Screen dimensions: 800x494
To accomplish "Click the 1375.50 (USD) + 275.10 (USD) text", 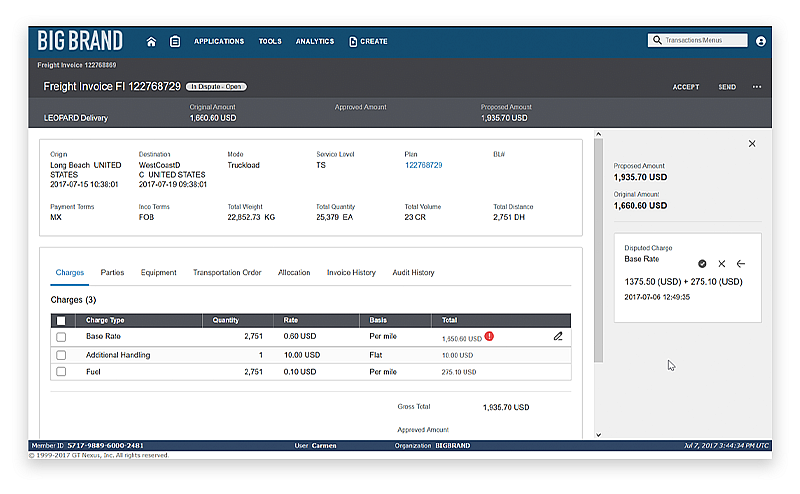I will click(683, 282).
